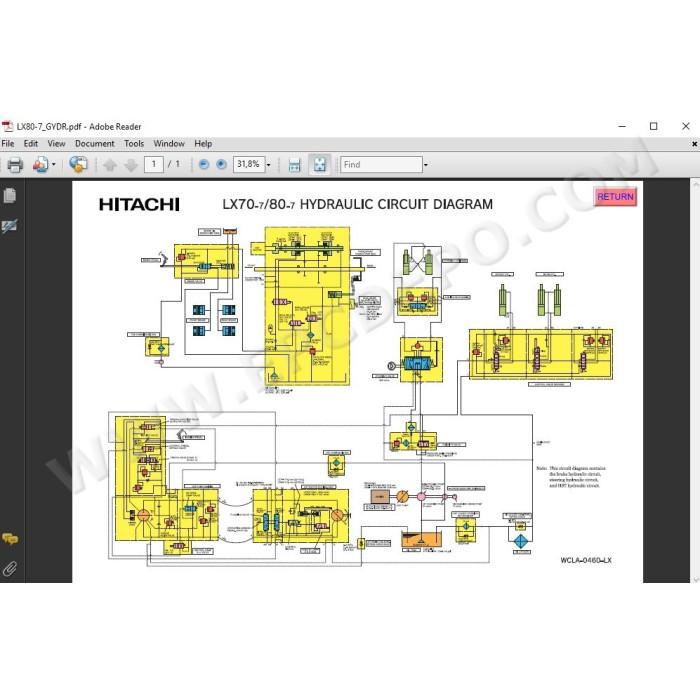
Task: Open the Tools menu
Action: coord(134,144)
